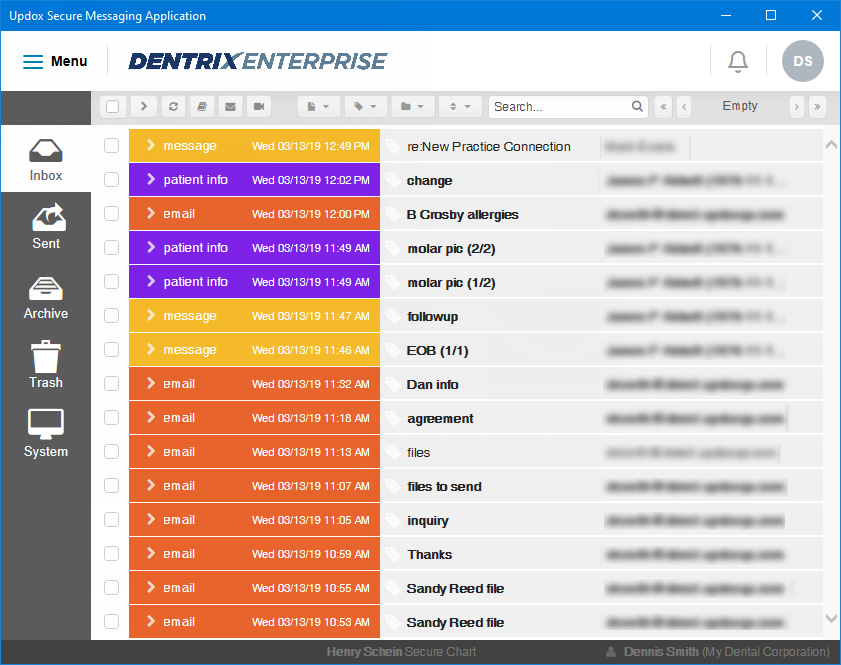Click tag icon beside 'agreement'
The width and height of the screenshot is (841, 665).
393,418
